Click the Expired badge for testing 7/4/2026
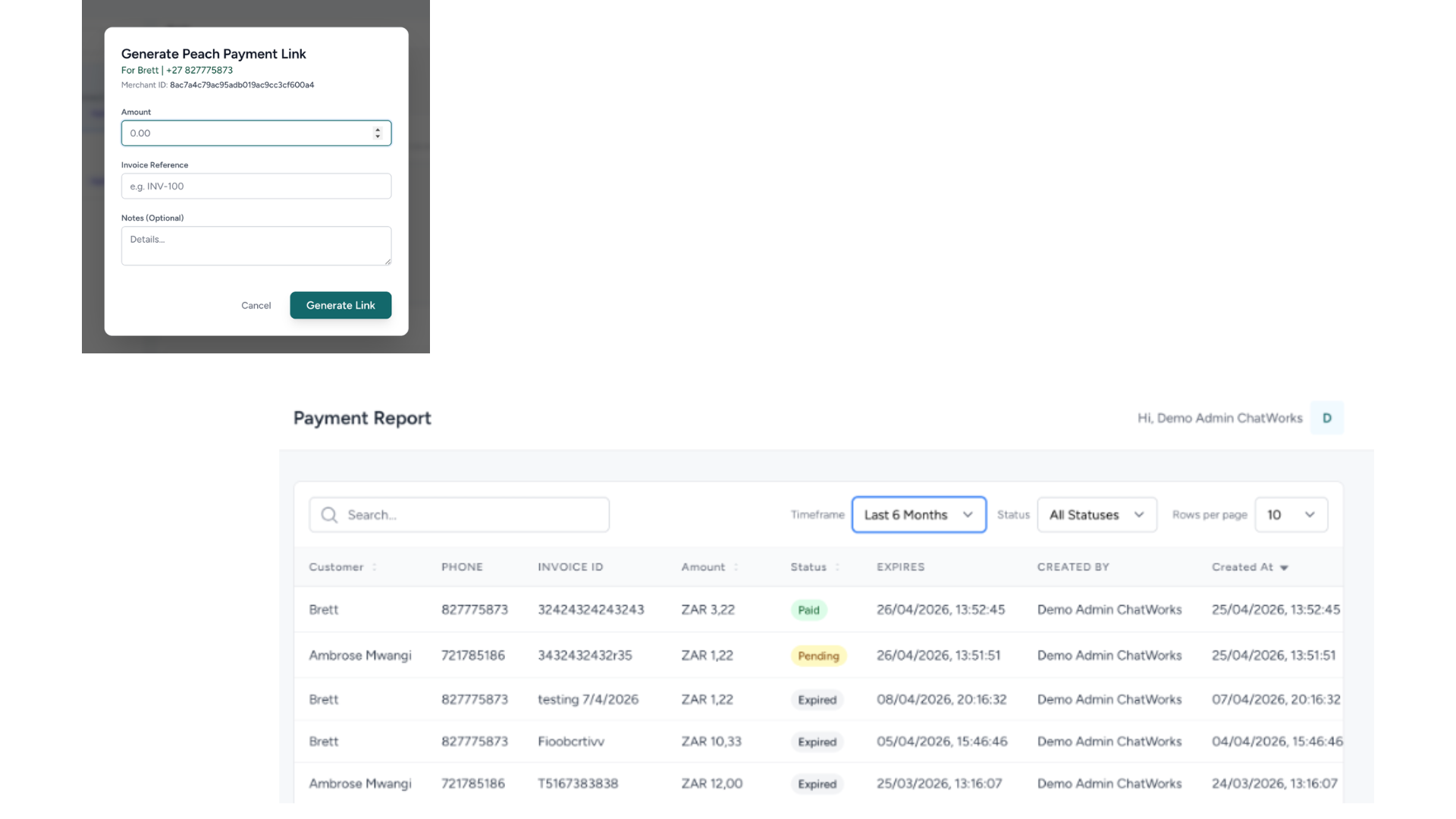Viewport: 1456px width, 819px height. pyautogui.click(x=817, y=700)
